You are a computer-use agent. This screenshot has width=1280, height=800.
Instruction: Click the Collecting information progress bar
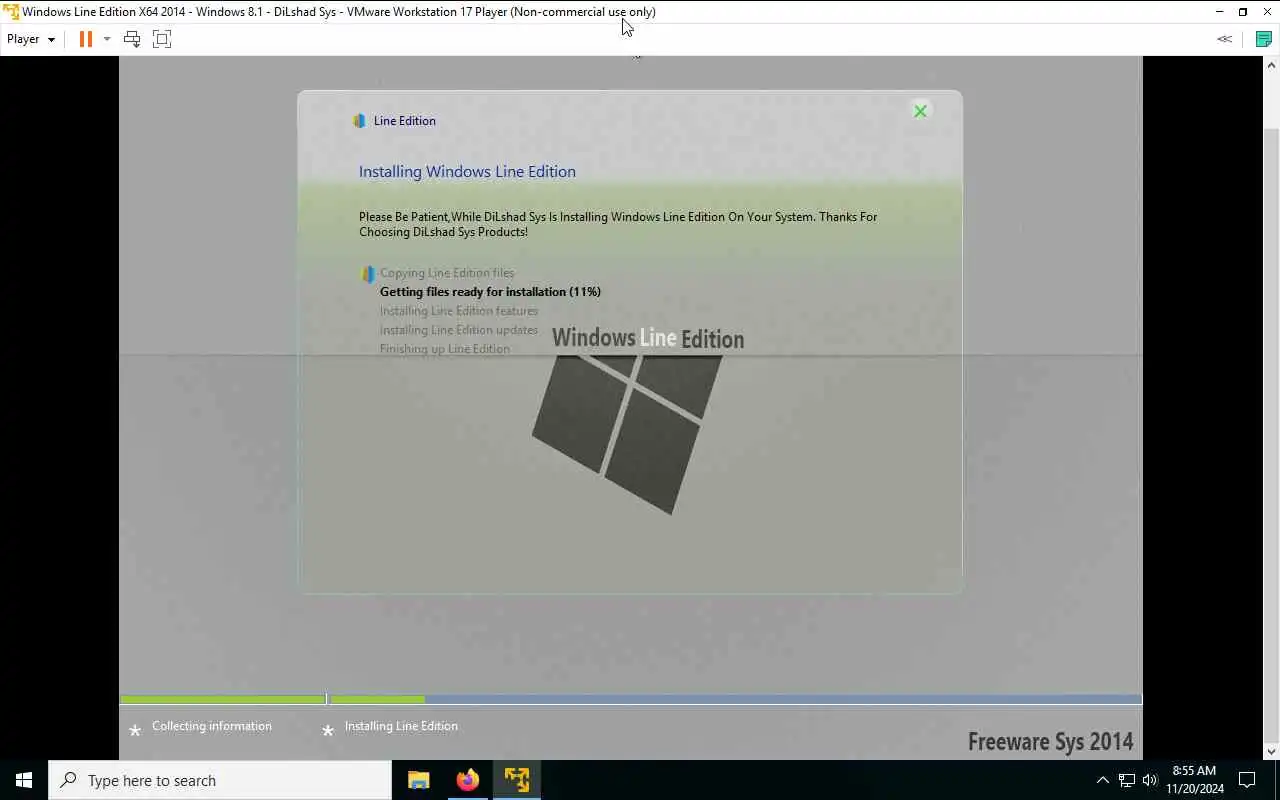pyautogui.click(x=223, y=700)
